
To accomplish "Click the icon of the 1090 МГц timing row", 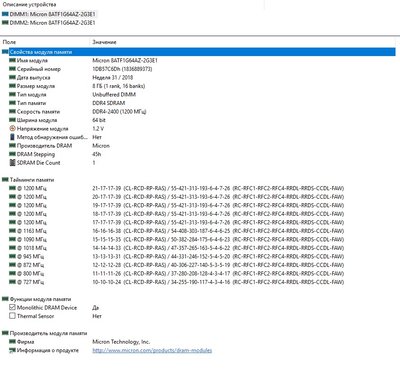I will 12,239.
